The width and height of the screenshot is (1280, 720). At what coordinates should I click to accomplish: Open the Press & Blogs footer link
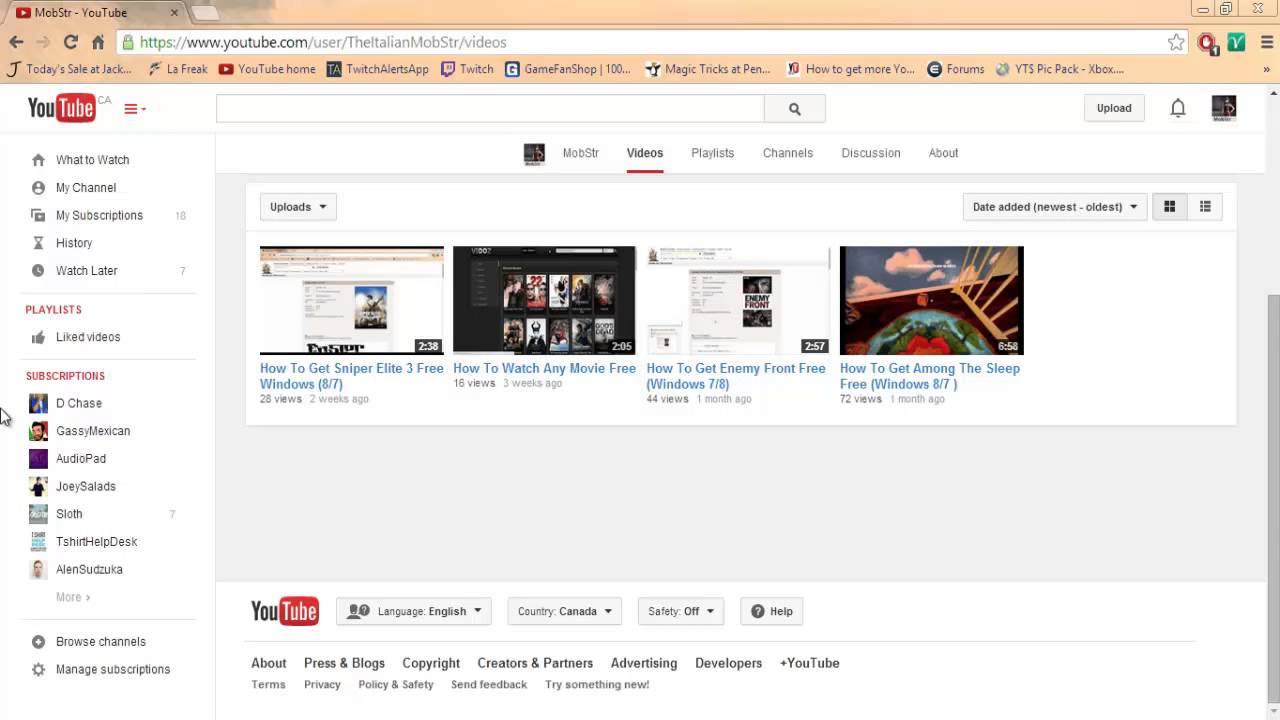click(x=344, y=663)
